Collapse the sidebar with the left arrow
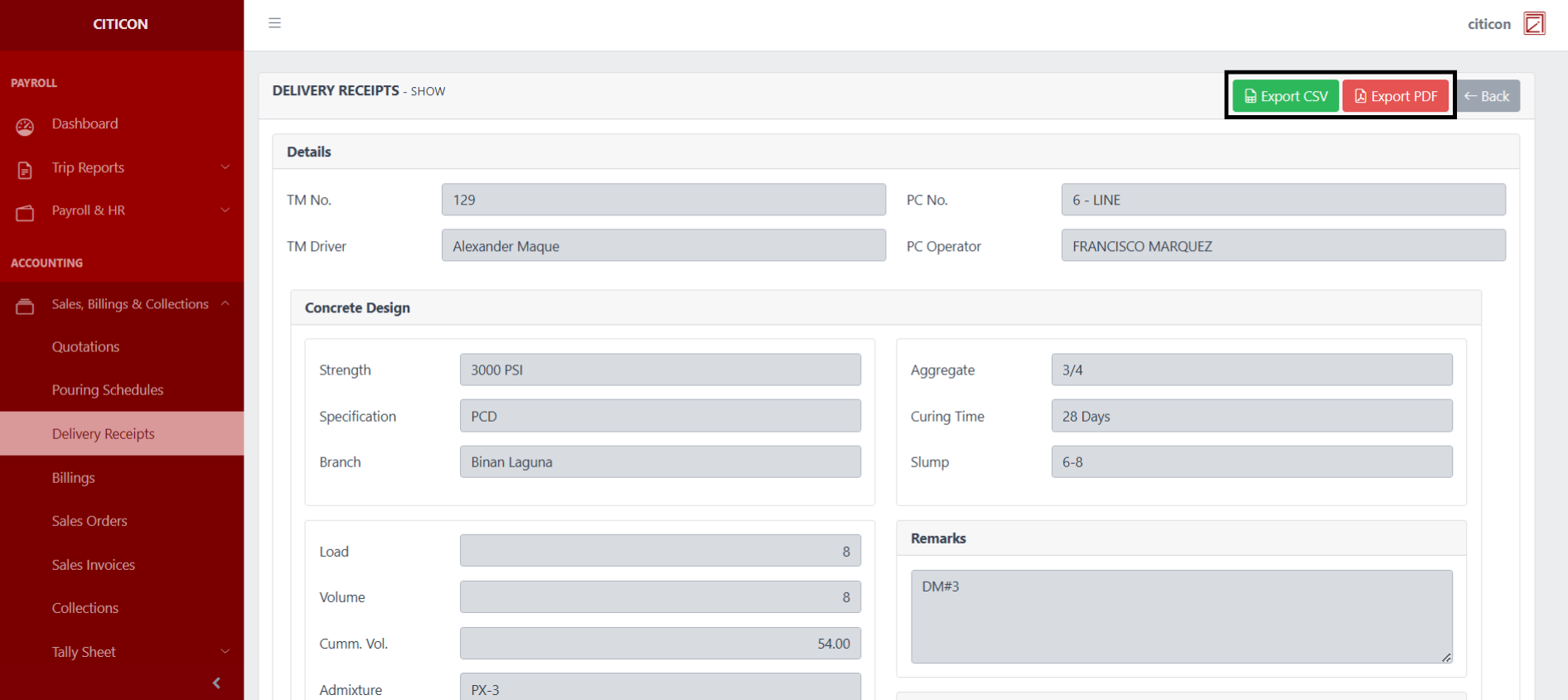Image resolution: width=1568 pixels, height=700 pixels. coord(216,683)
